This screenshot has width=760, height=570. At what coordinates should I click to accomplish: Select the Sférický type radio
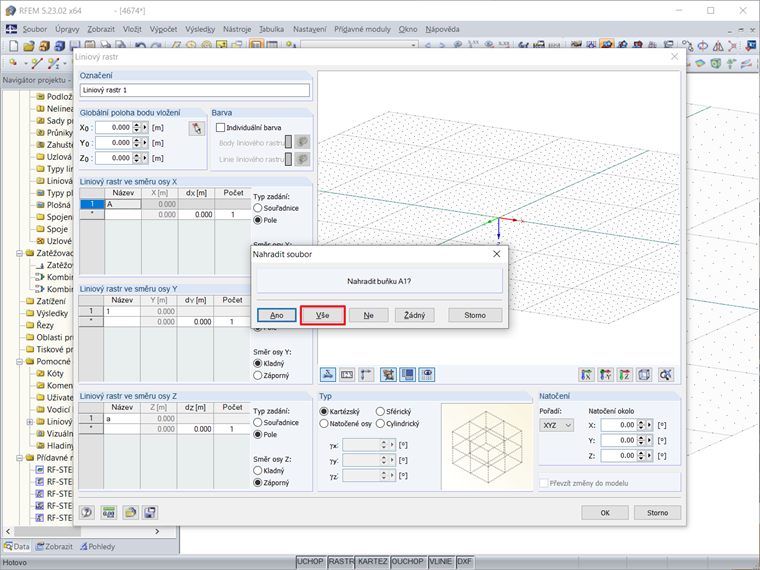(x=380, y=411)
